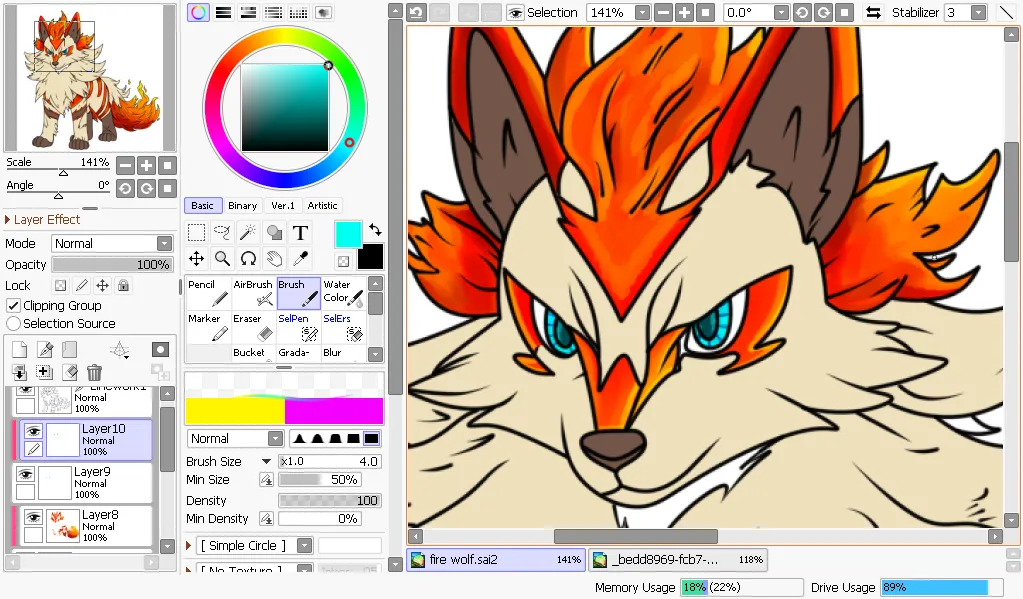Swap foreground and background colors
The height and width of the screenshot is (599, 1023).
click(375, 230)
